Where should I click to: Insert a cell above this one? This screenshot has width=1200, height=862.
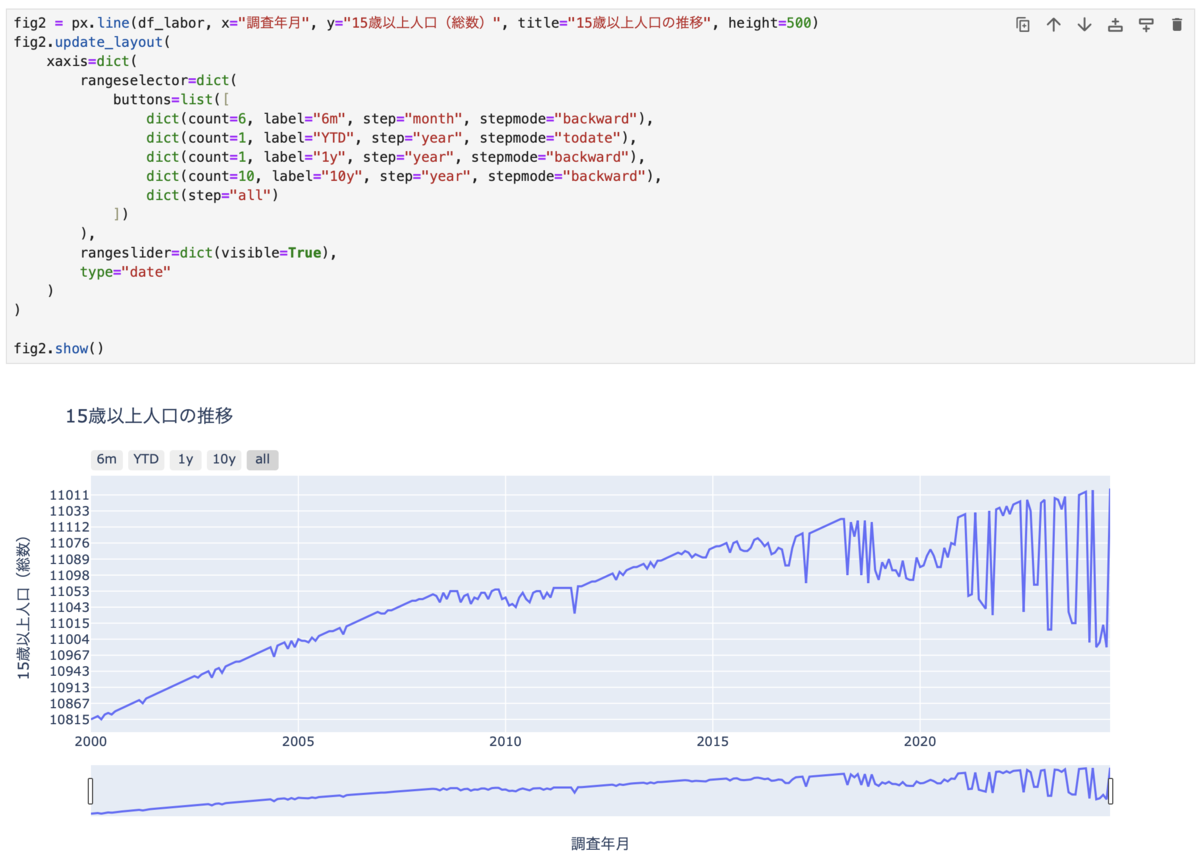pyautogui.click(x=1115, y=25)
